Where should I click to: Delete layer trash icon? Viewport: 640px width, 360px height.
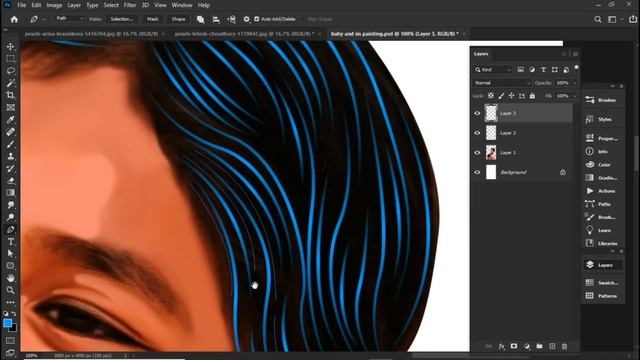[x=564, y=346]
